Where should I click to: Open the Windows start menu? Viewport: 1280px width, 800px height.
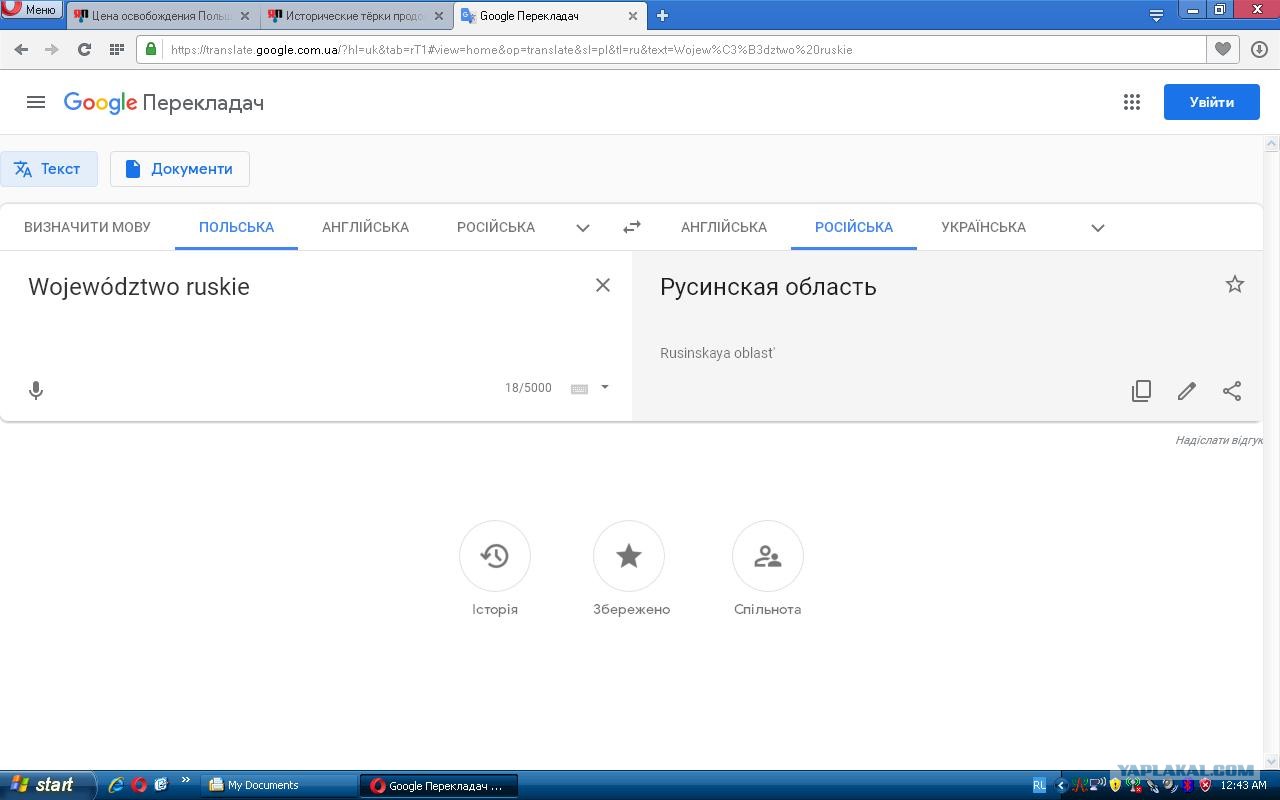coord(47,785)
